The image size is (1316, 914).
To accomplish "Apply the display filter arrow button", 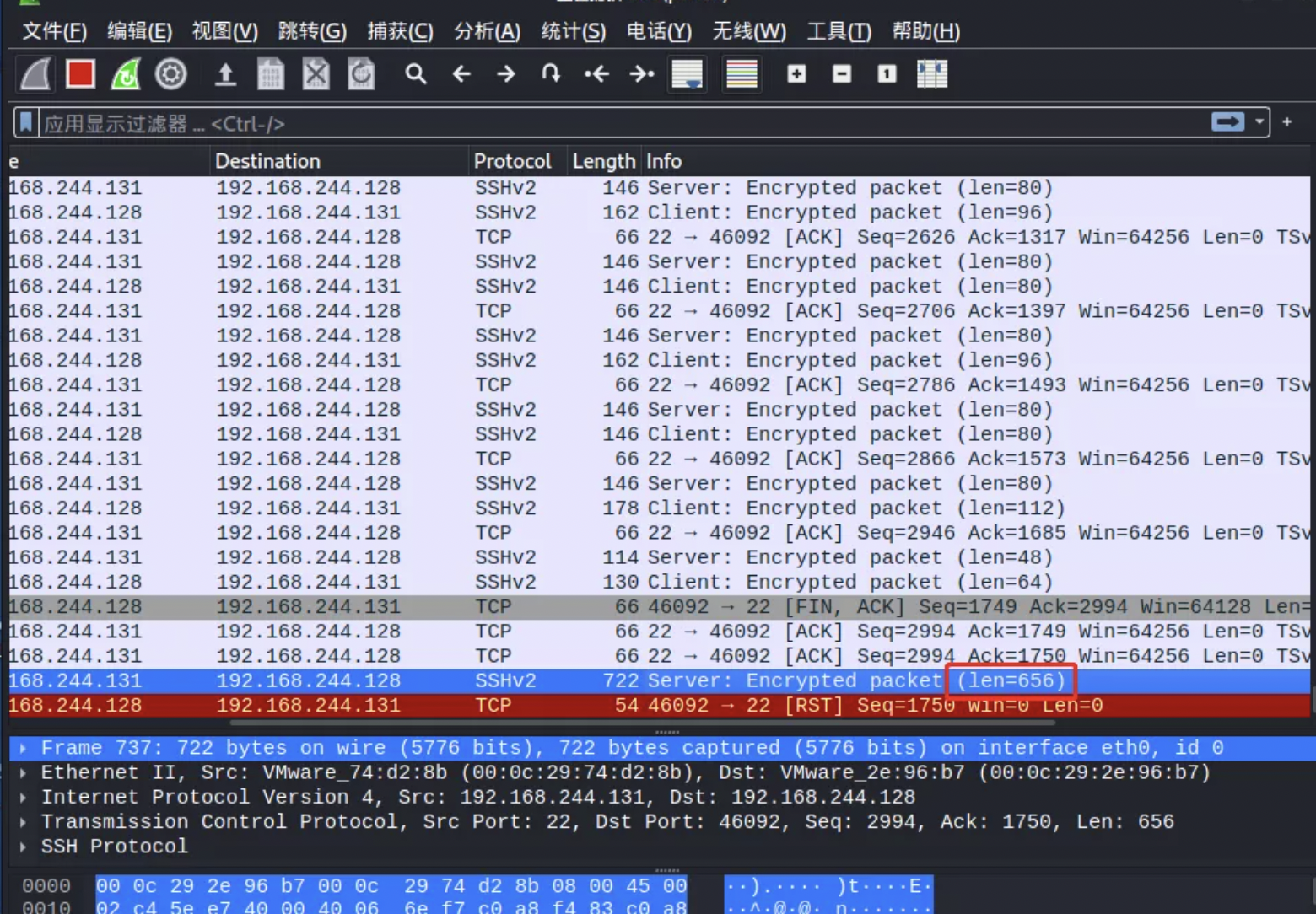I will pos(1227,122).
